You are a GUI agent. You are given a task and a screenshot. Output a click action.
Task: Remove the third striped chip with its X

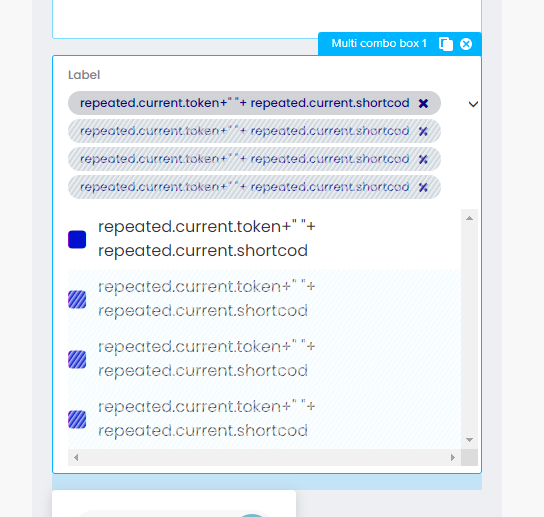(423, 160)
